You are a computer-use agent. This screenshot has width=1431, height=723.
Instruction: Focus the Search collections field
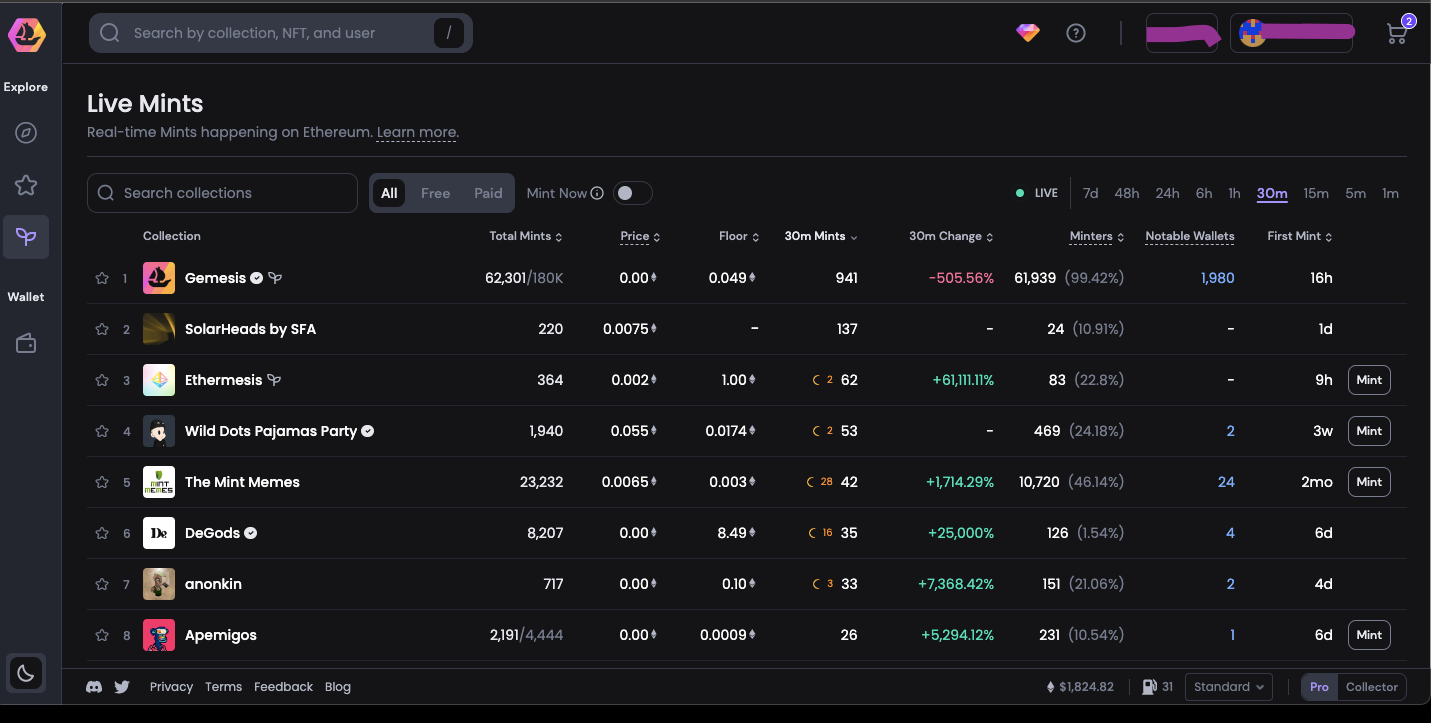223,193
